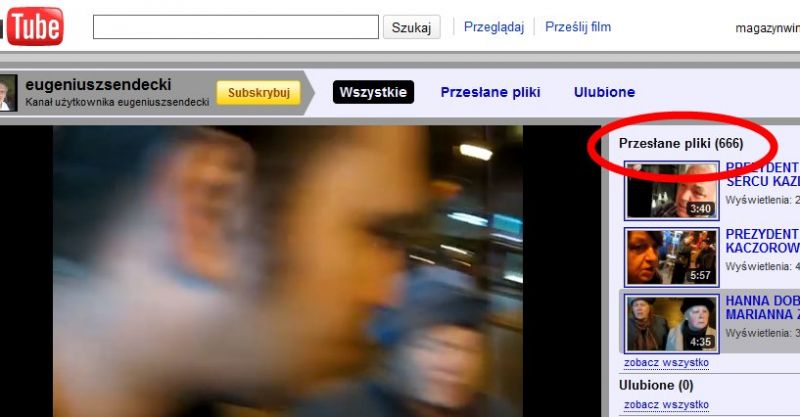Open the HANNA DOB MARIANNA video title
Screen dimensions: 800x417
(762, 307)
